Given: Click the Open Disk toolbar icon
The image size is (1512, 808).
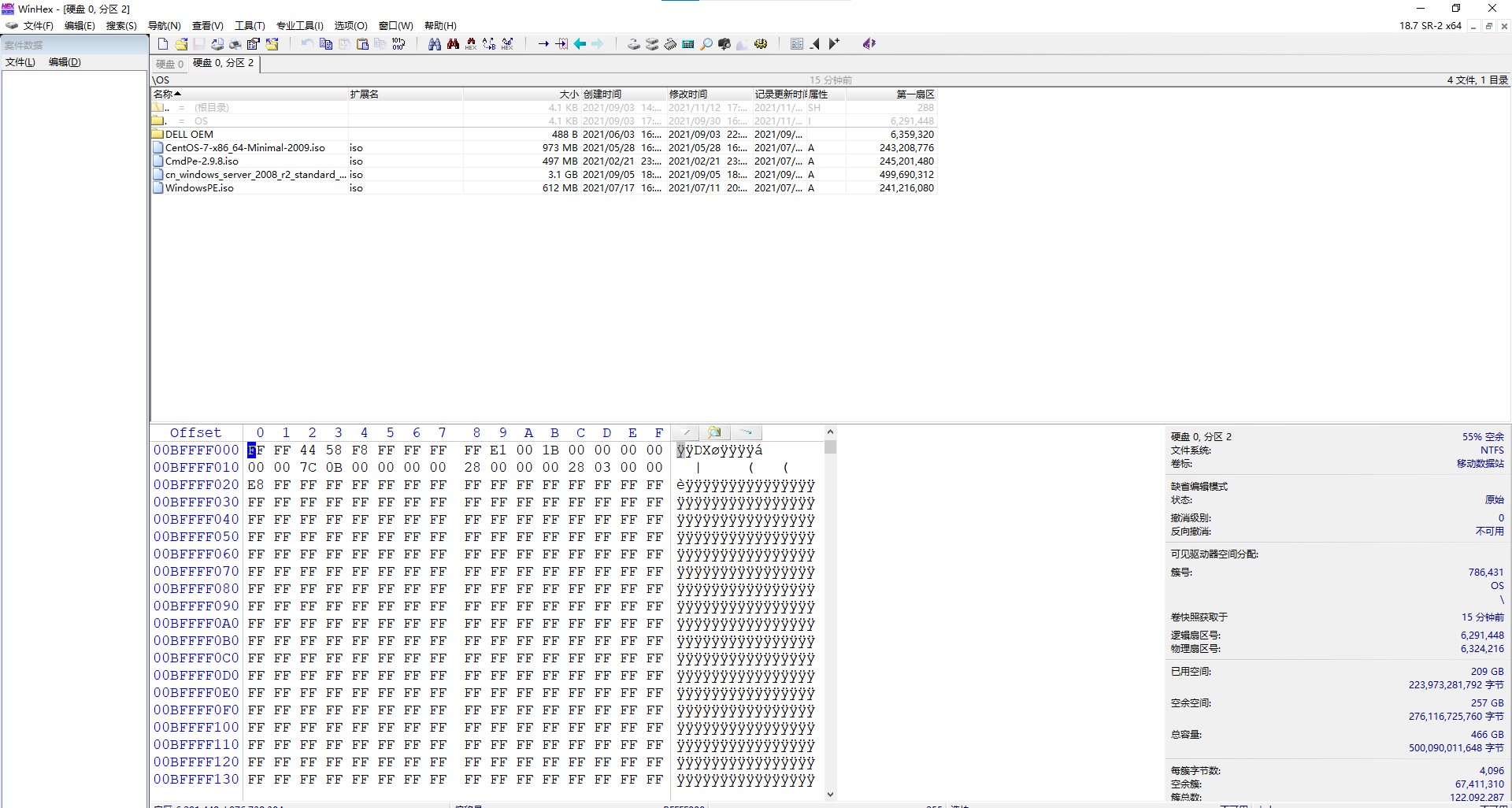Looking at the screenshot, I should coord(633,44).
